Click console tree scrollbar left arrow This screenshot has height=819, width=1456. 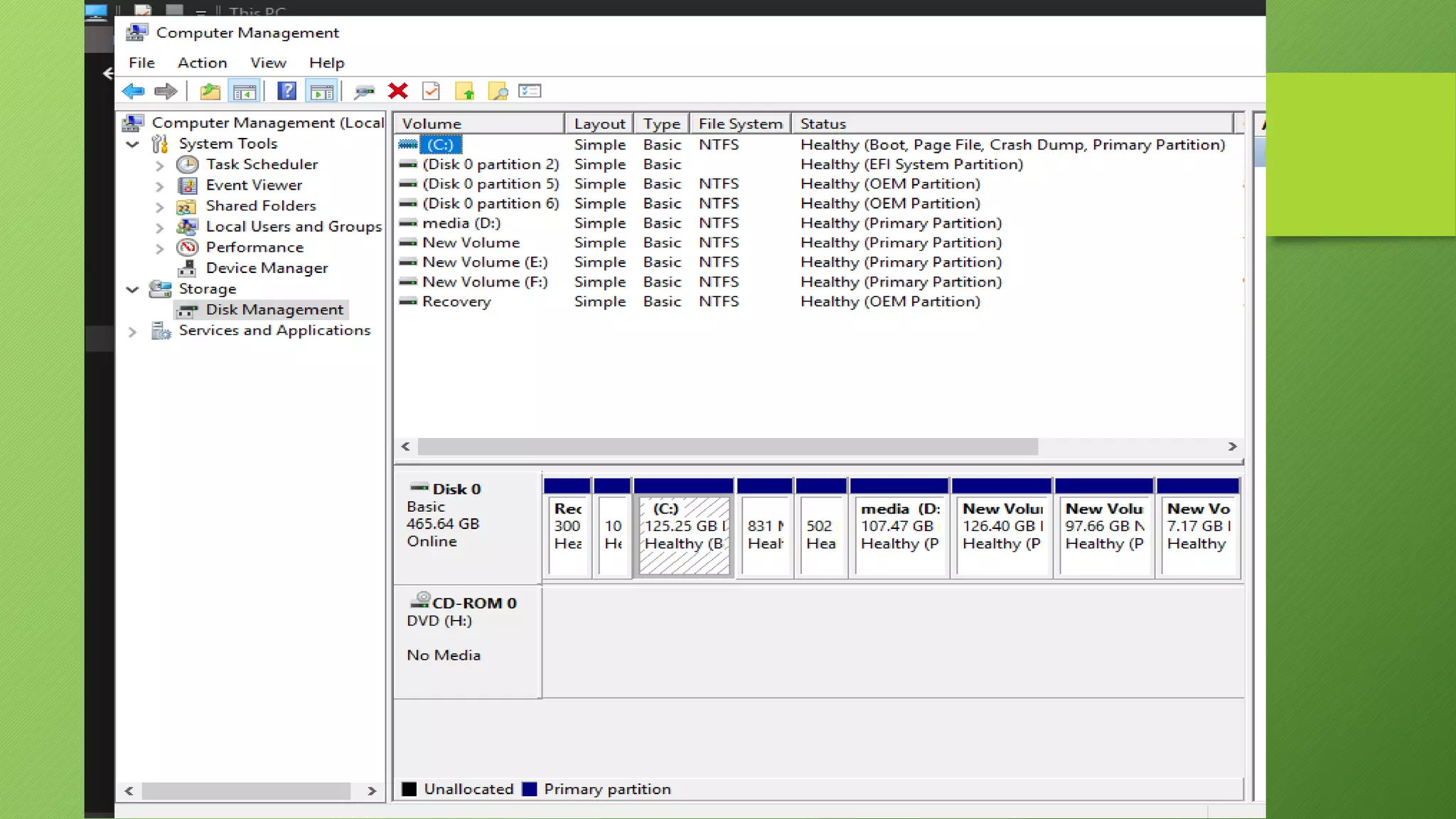pos(129,791)
